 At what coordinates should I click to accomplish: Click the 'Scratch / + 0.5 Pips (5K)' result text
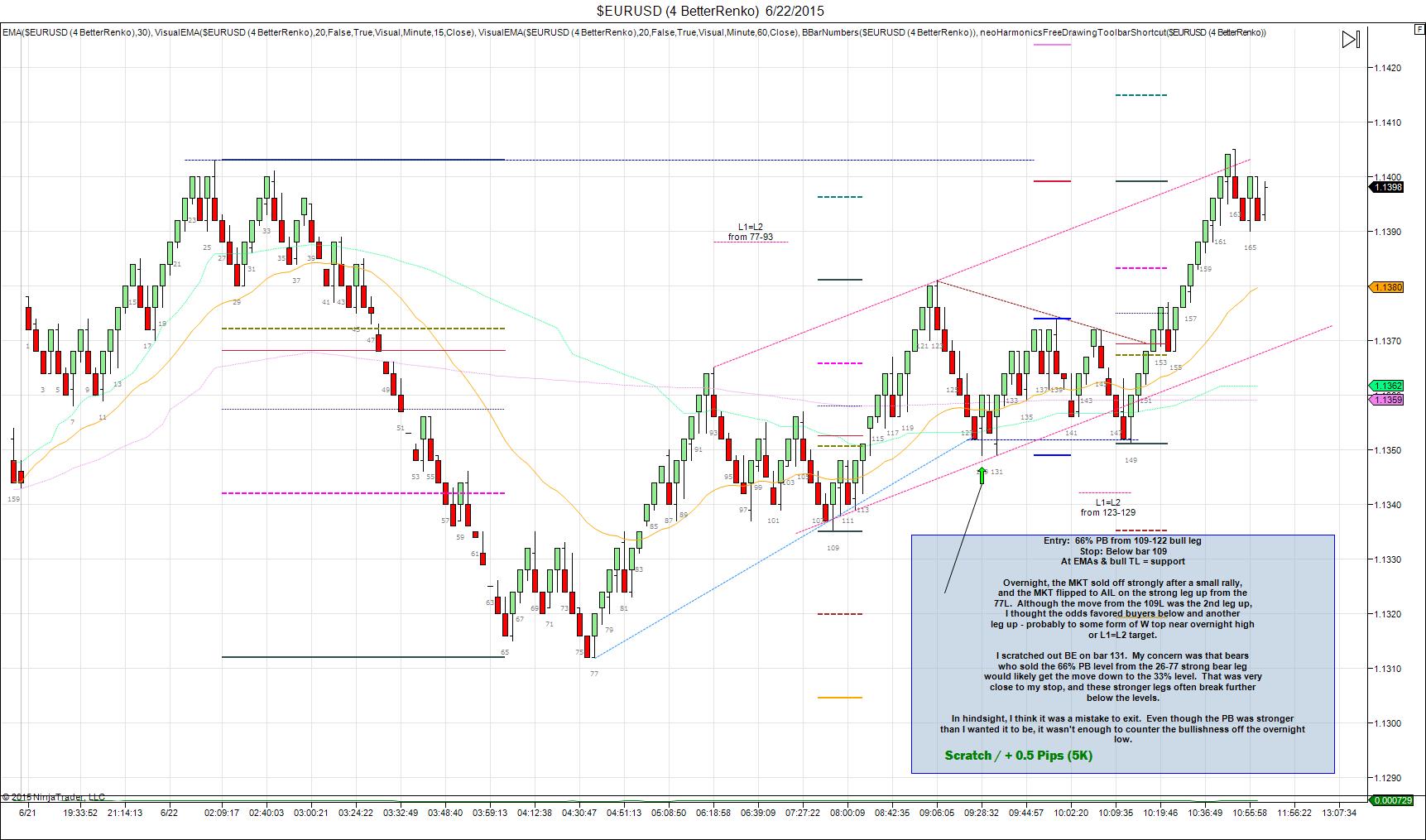click(x=1018, y=755)
